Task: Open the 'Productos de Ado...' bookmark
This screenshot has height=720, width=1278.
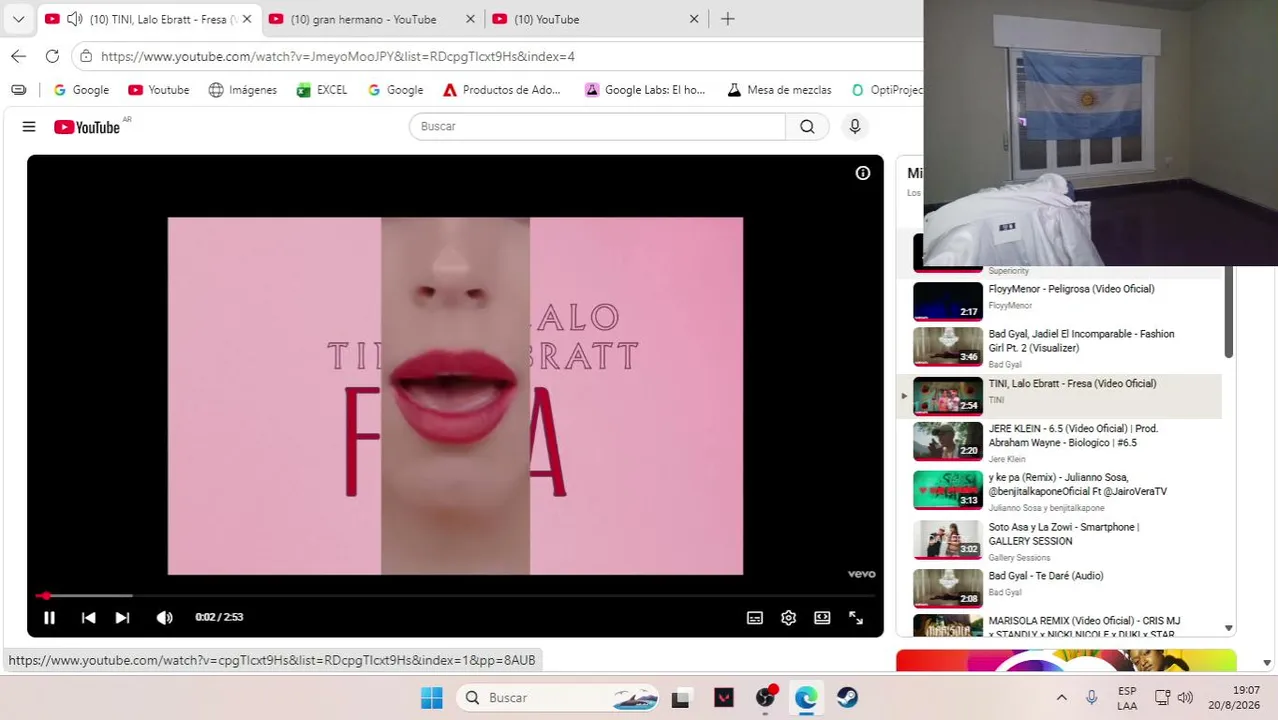Action: [x=502, y=90]
